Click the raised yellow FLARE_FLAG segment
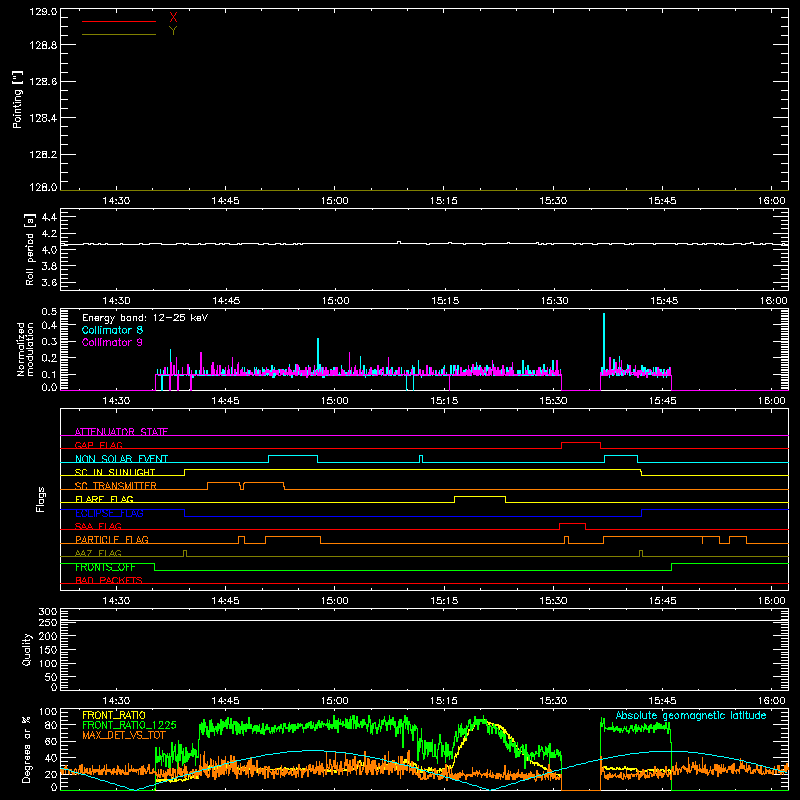The height and width of the screenshot is (800, 800). point(480,496)
